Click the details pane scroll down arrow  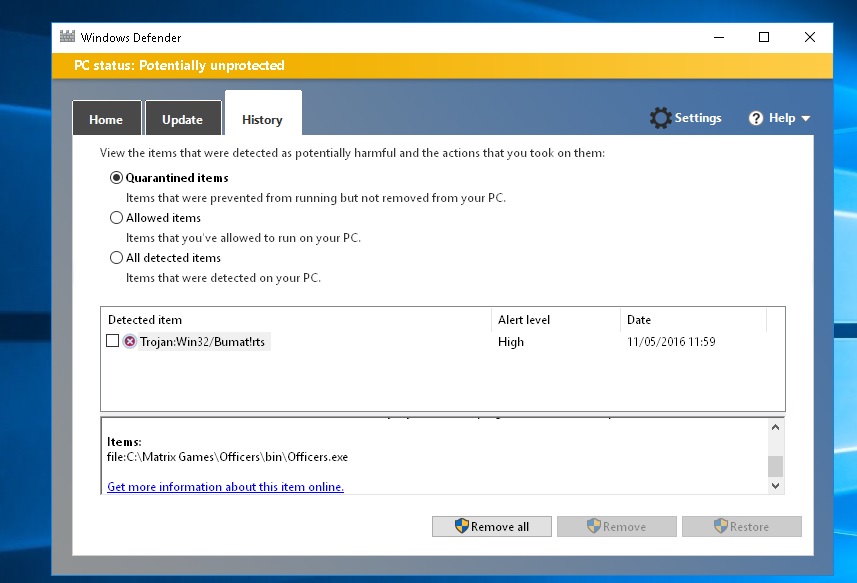775,485
